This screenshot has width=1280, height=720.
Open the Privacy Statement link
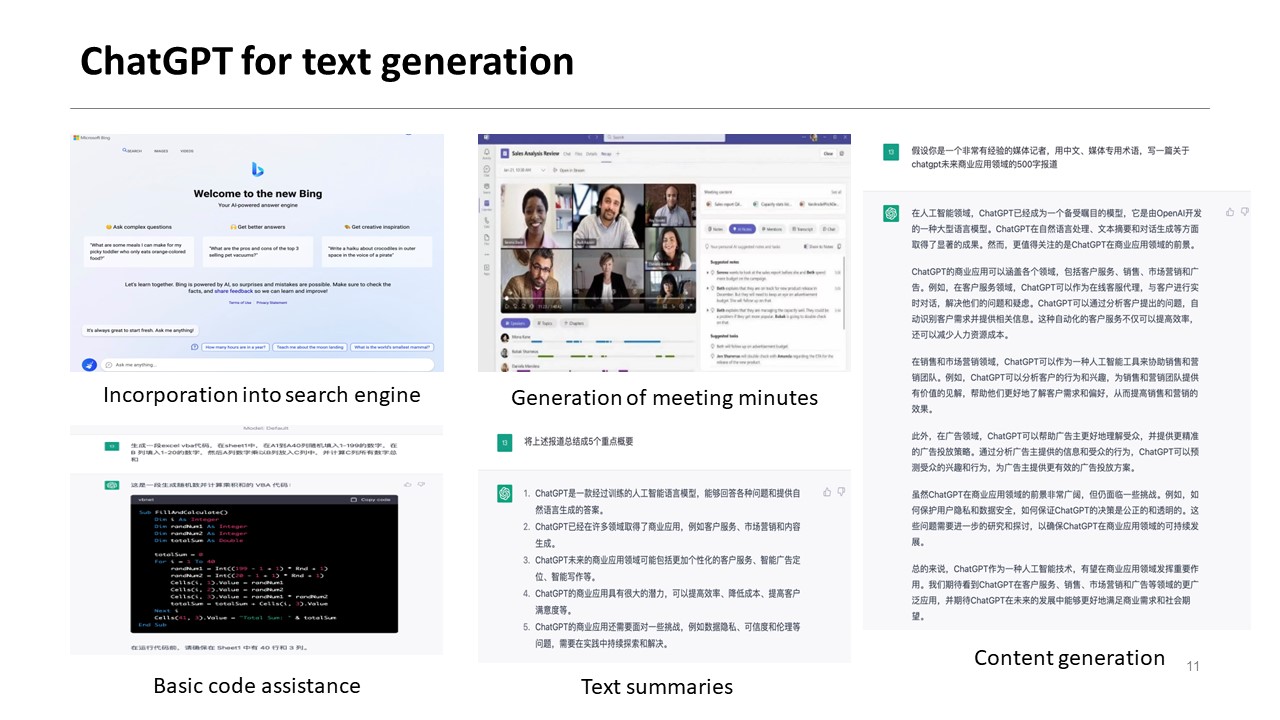click(271, 303)
